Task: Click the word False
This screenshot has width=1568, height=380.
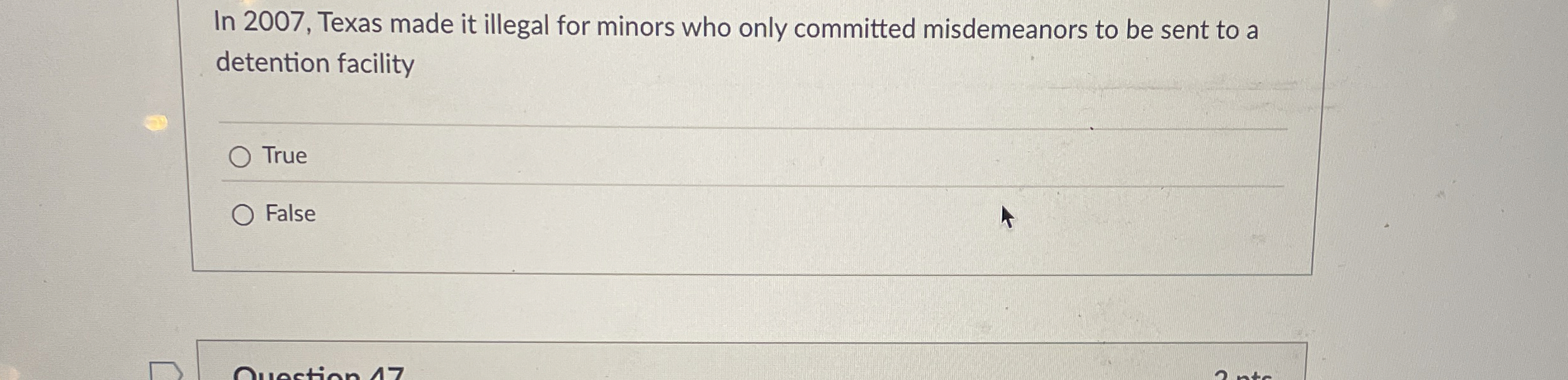Action: coord(289,214)
